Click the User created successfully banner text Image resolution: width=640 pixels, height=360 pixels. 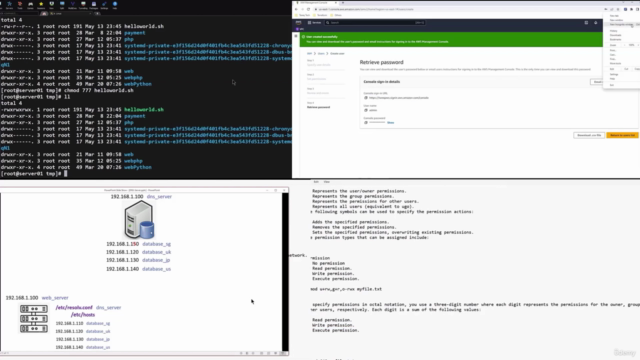322,37
